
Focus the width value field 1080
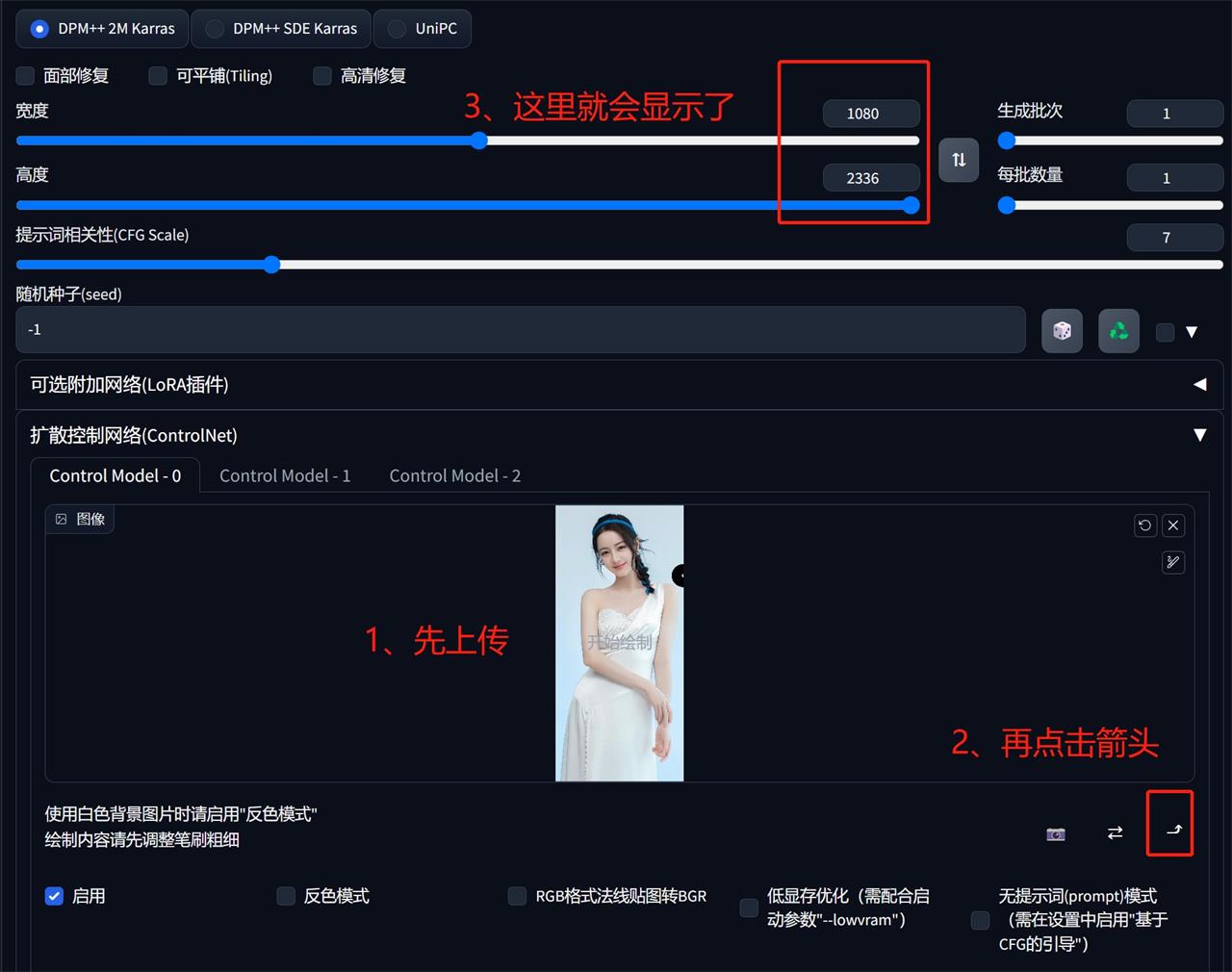[871, 114]
